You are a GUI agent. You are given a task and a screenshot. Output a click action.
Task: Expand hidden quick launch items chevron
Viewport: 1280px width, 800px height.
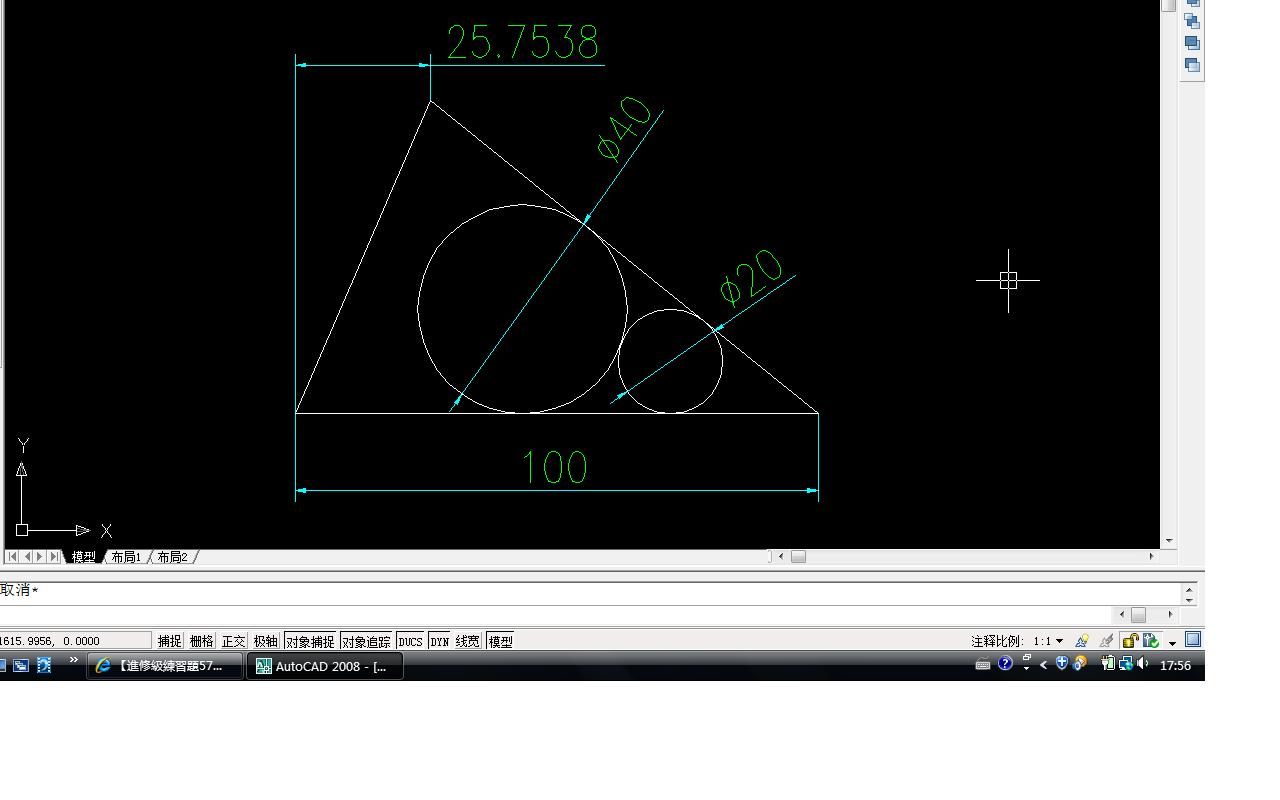click(x=73, y=659)
